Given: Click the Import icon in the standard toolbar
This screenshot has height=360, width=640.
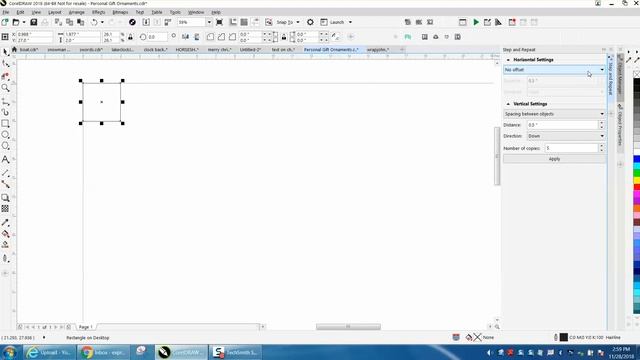Looking at the screenshot, I should (146, 22).
